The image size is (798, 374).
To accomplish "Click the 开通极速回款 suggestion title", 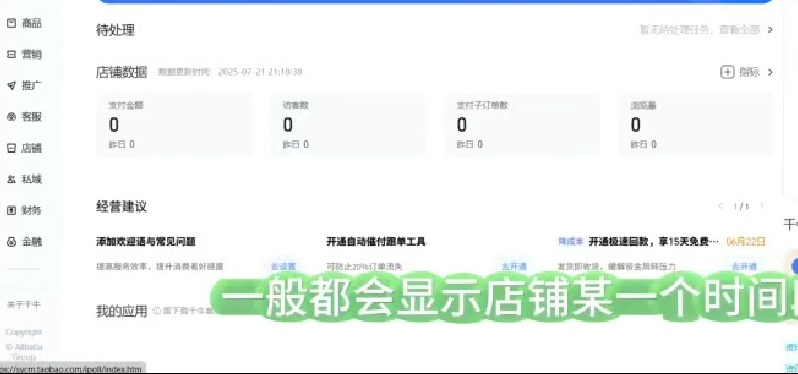I will point(653,242).
